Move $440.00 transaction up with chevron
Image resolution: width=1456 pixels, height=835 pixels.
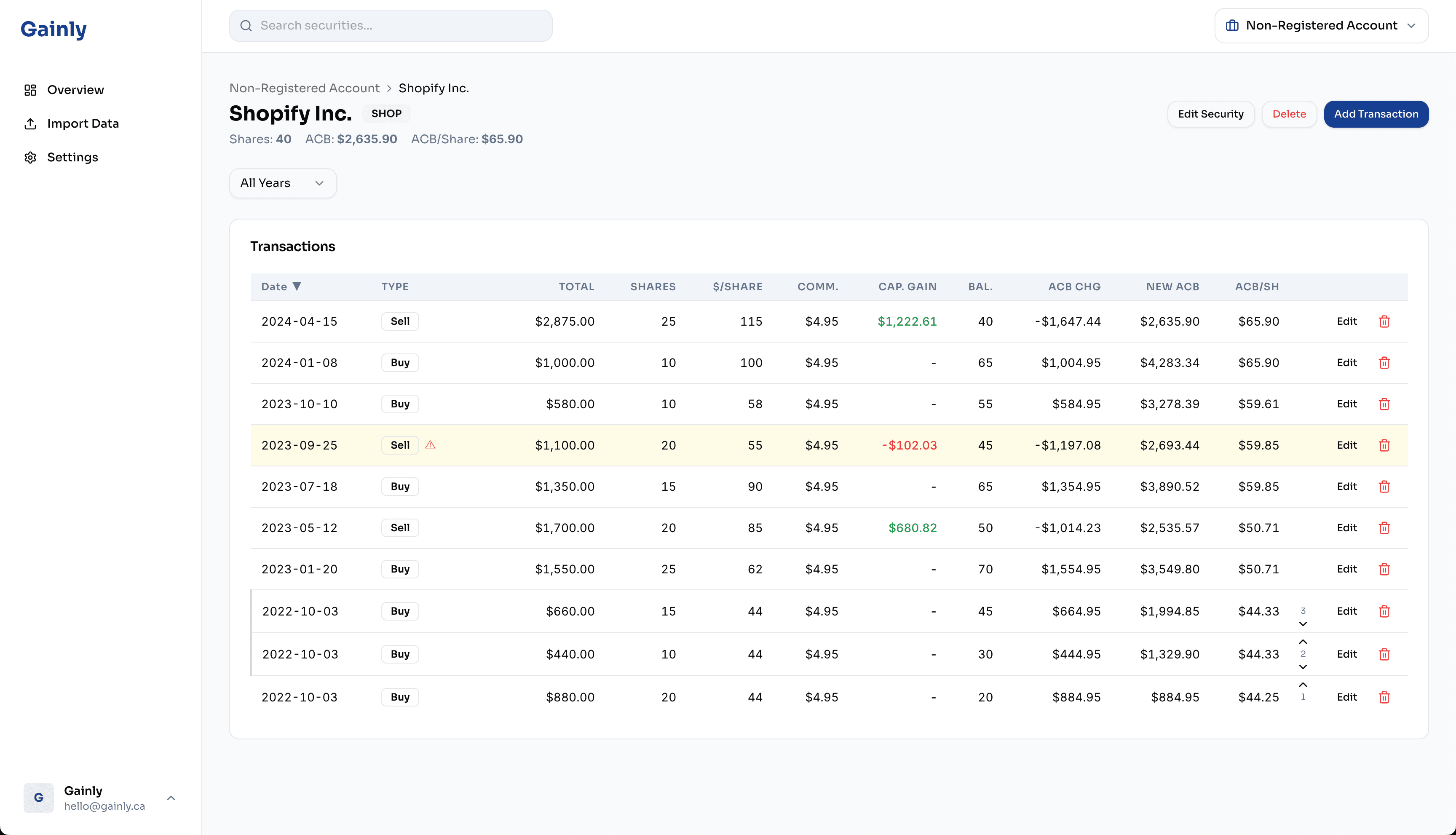coord(1302,642)
